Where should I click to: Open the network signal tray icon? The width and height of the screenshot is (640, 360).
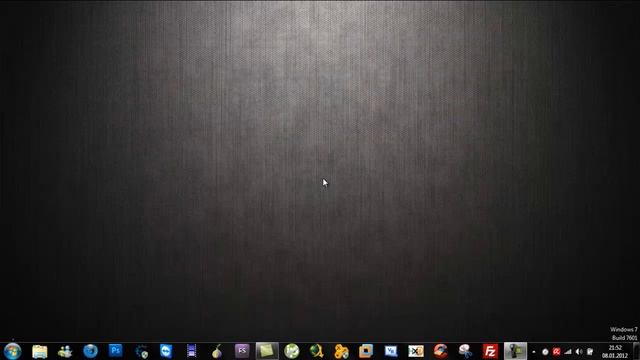[568, 352]
